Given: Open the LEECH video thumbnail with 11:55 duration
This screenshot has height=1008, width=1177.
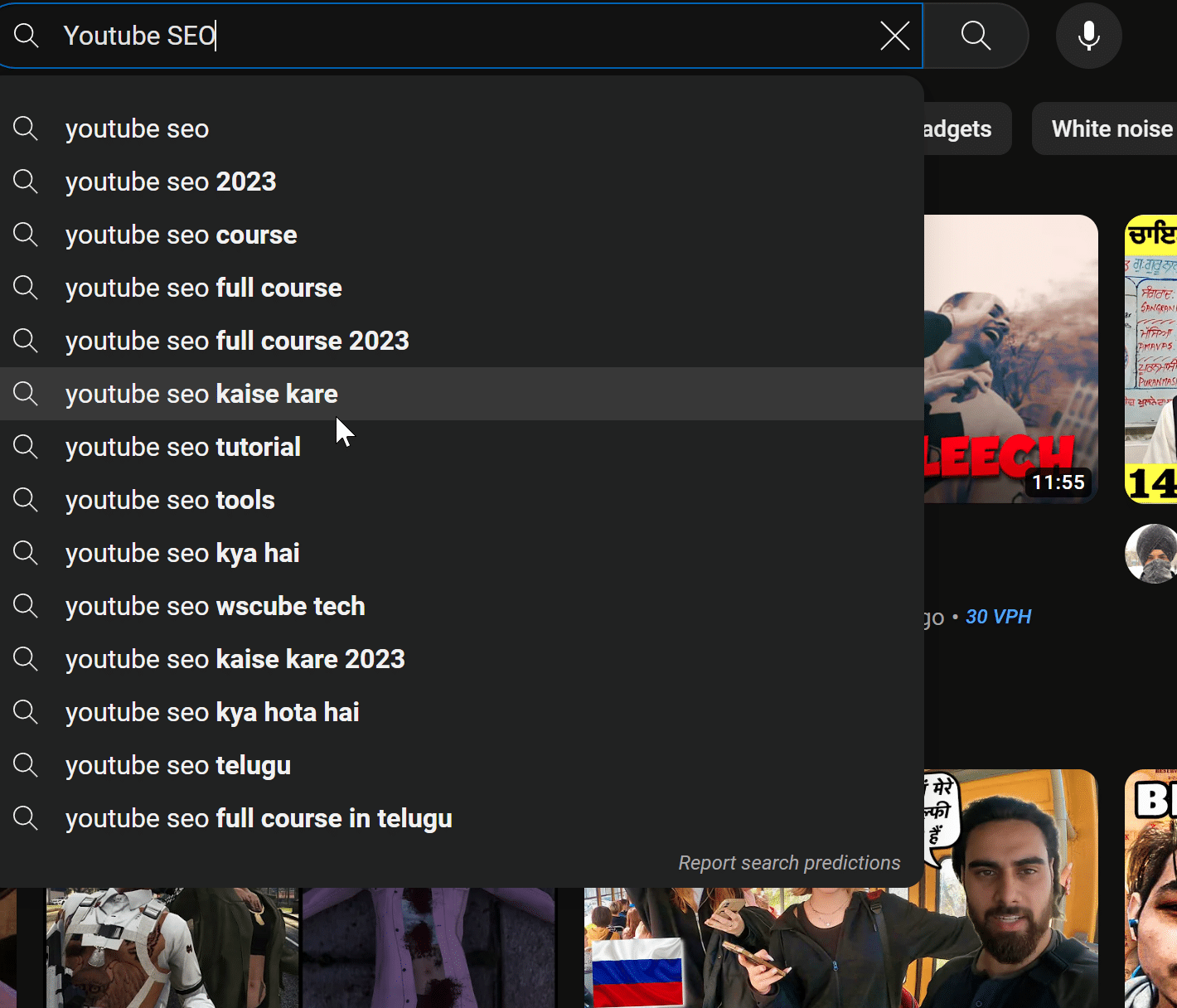Looking at the screenshot, I should pos(1011,359).
